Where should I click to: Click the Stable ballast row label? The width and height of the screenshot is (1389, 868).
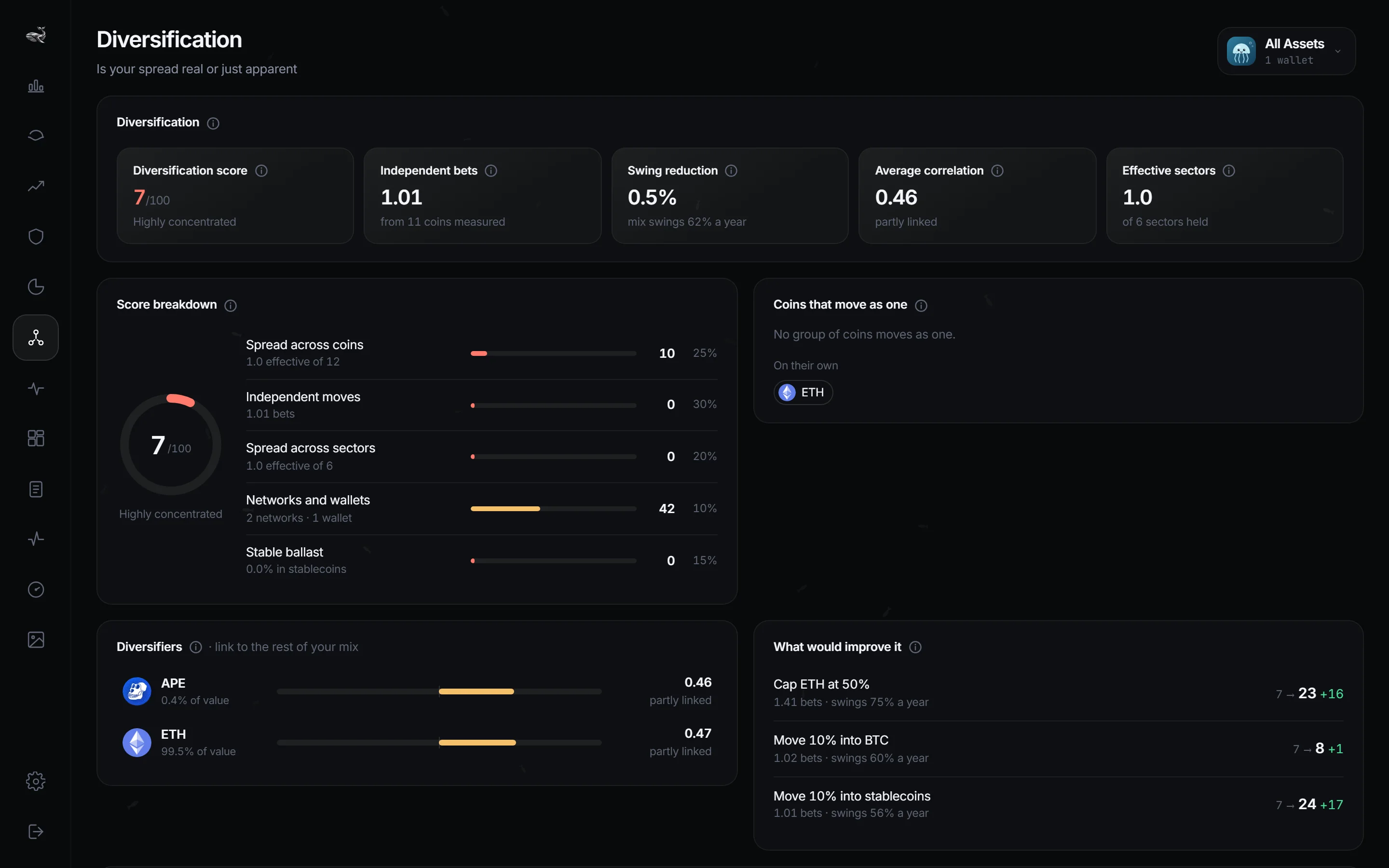[x=284, y=552]
